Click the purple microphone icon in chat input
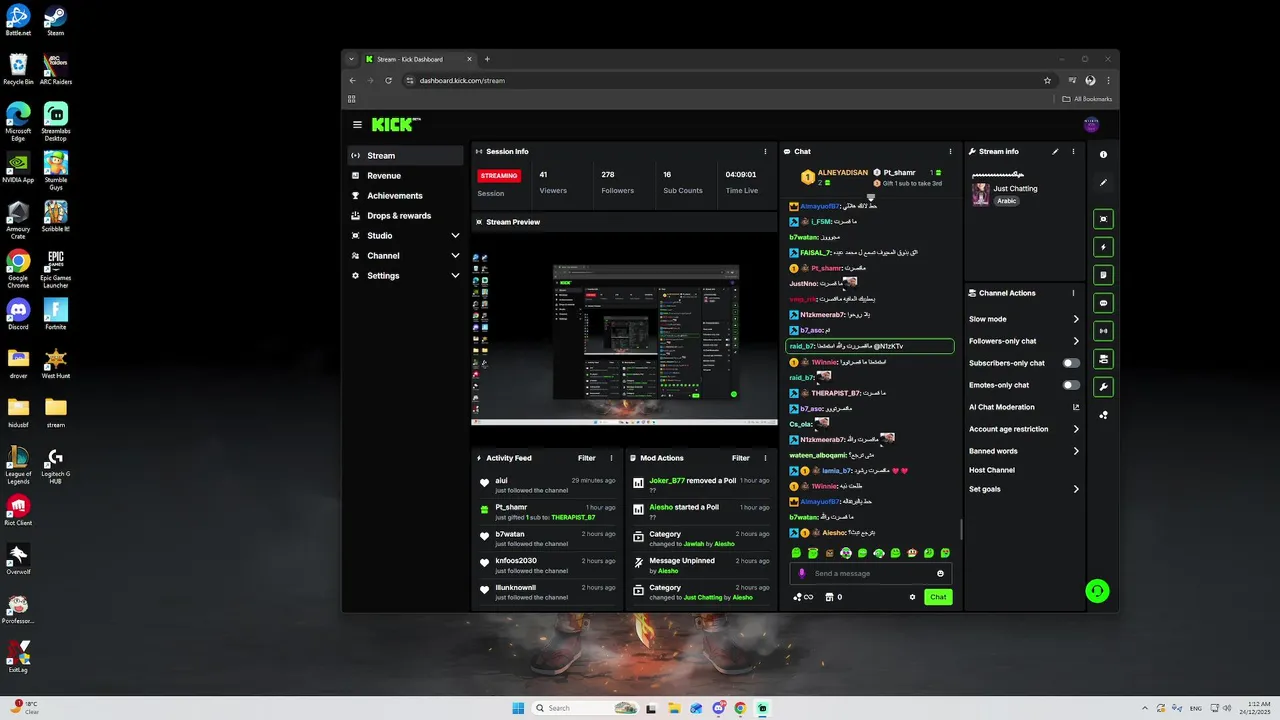The width and height of the screenshot is (1280, 720). click(x=802, y=574)
